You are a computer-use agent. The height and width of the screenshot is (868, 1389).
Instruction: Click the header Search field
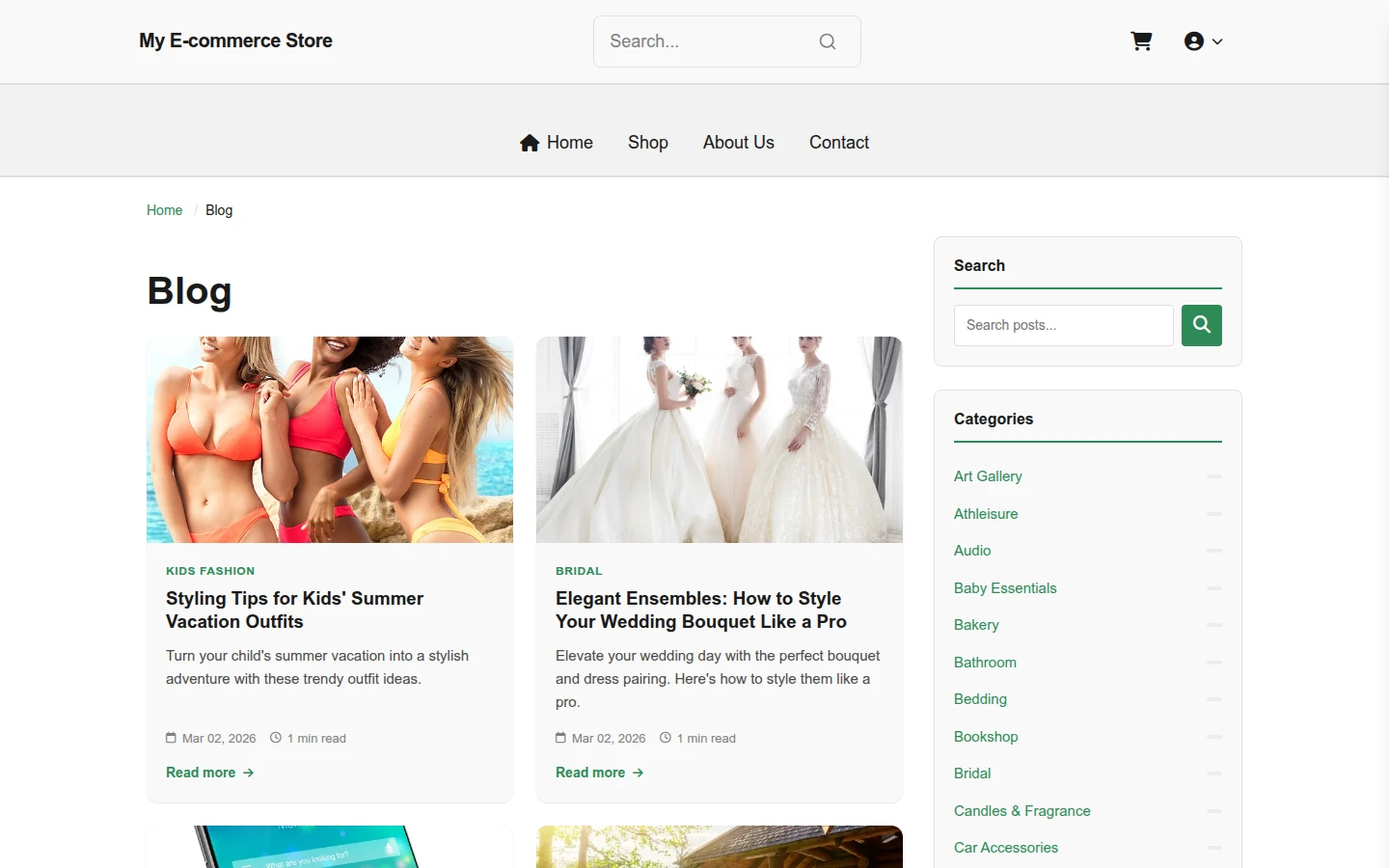[x=727, y=41]
